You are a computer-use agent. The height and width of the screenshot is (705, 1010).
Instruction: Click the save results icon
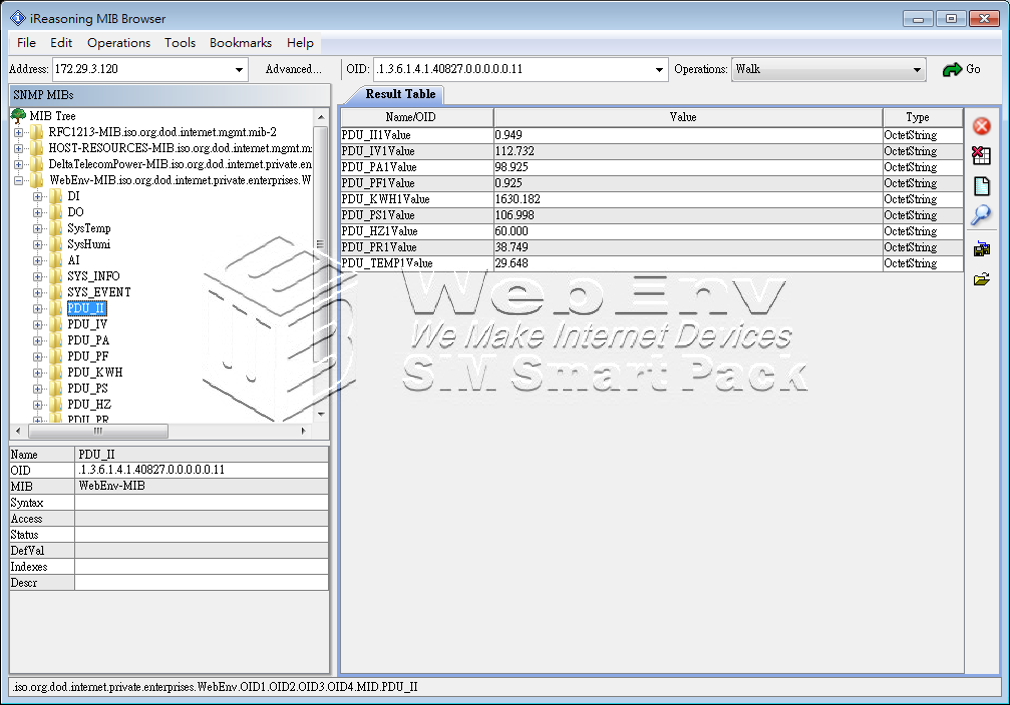pyautogui.click(x=982, y=249)
